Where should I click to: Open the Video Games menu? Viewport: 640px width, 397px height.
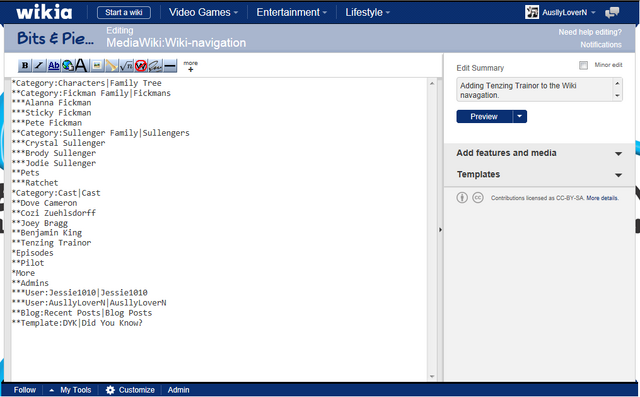(203, 12)
